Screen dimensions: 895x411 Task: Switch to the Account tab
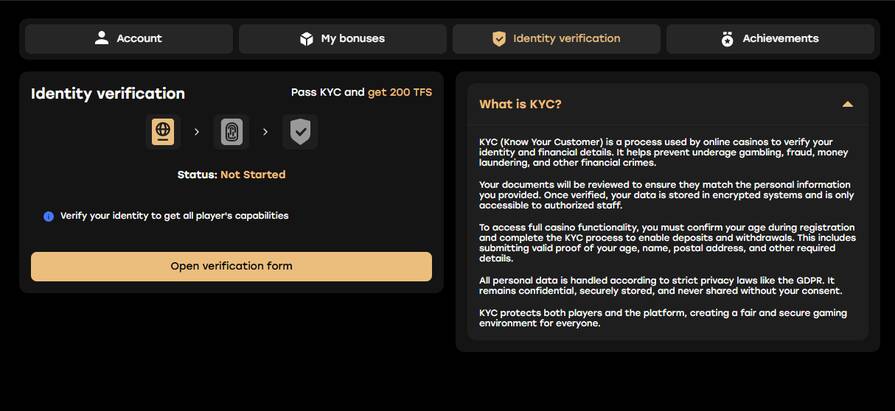pyautogui.click(x=129, y=39)
